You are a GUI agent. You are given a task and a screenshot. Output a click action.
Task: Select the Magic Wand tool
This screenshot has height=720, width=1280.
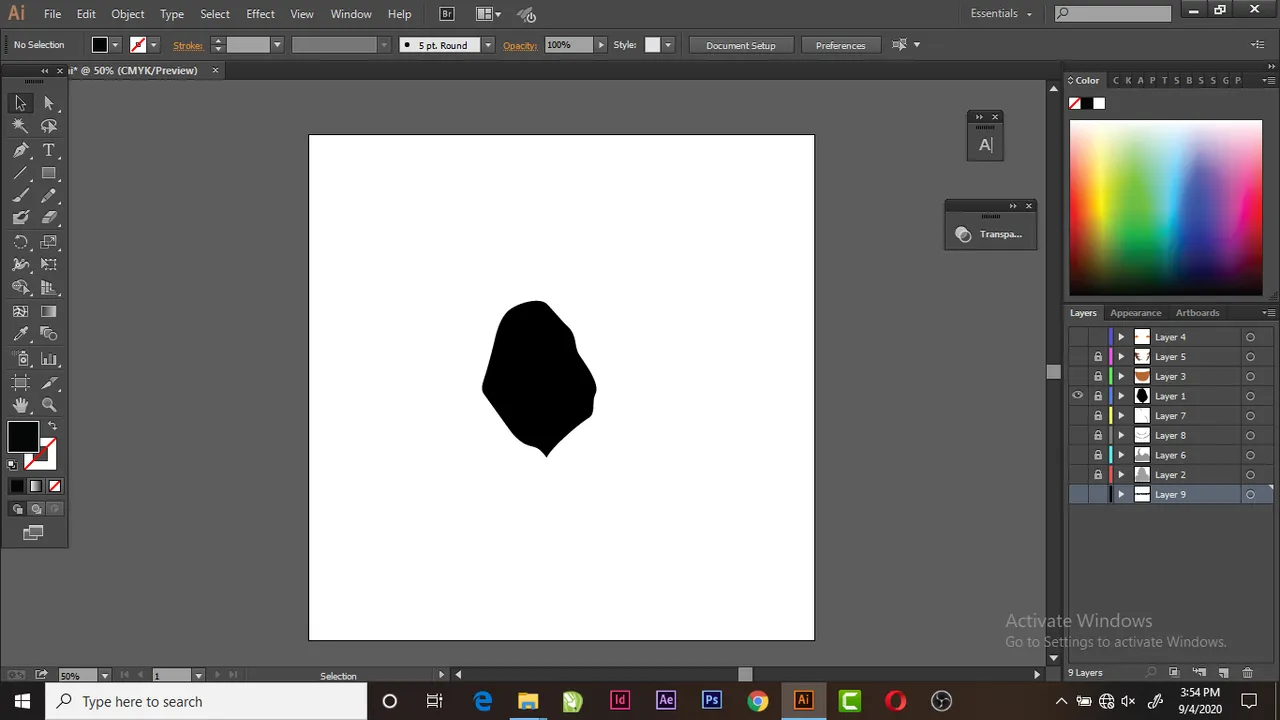tap(20, 126)
